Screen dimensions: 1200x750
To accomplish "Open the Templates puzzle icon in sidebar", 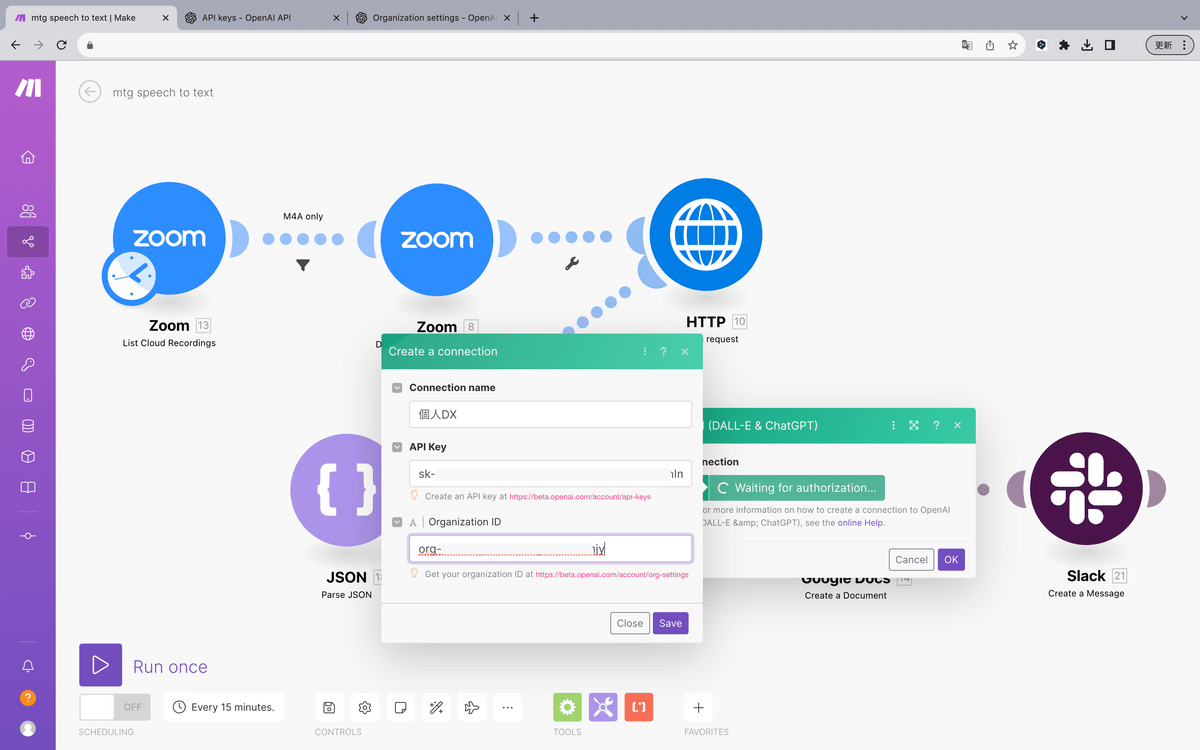I will (x=28, y=273).
